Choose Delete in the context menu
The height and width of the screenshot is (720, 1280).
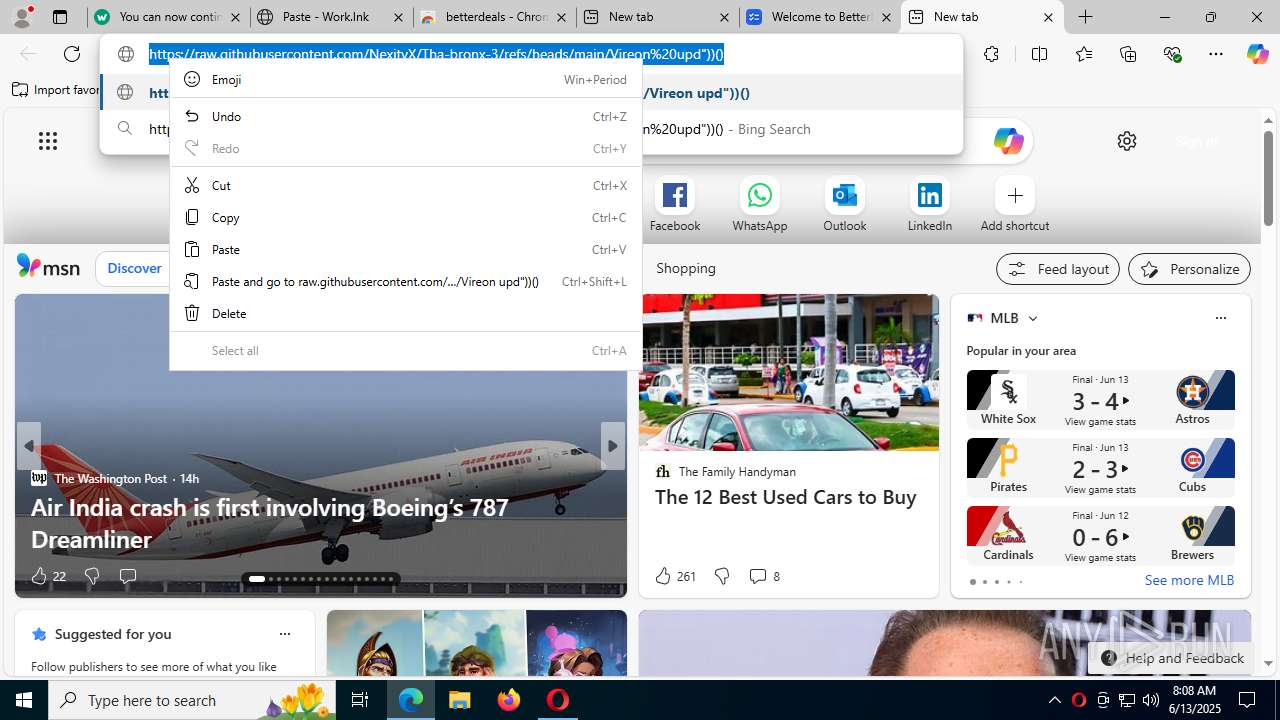point(405,313)
